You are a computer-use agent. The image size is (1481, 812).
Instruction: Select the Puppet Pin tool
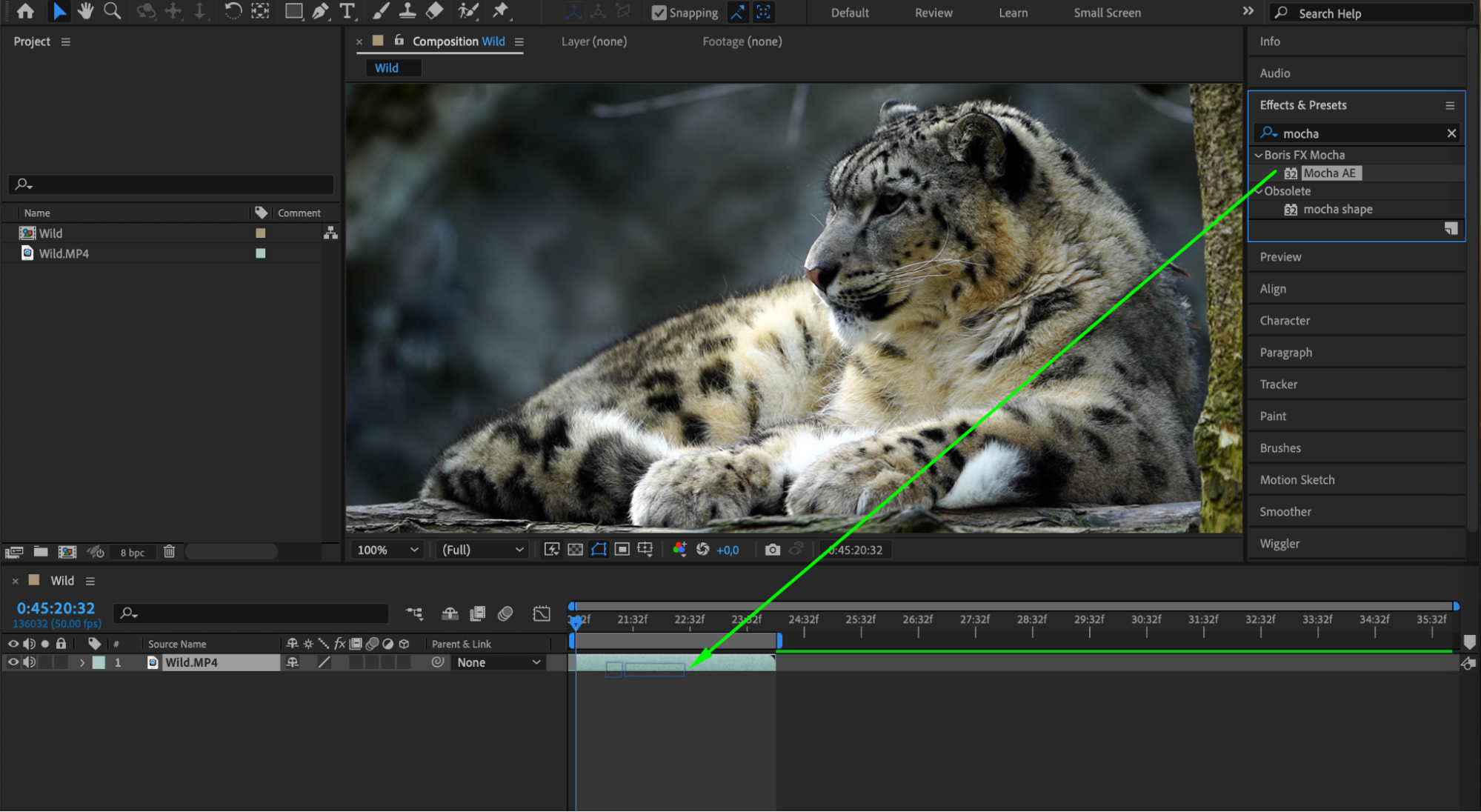point(501,11)
